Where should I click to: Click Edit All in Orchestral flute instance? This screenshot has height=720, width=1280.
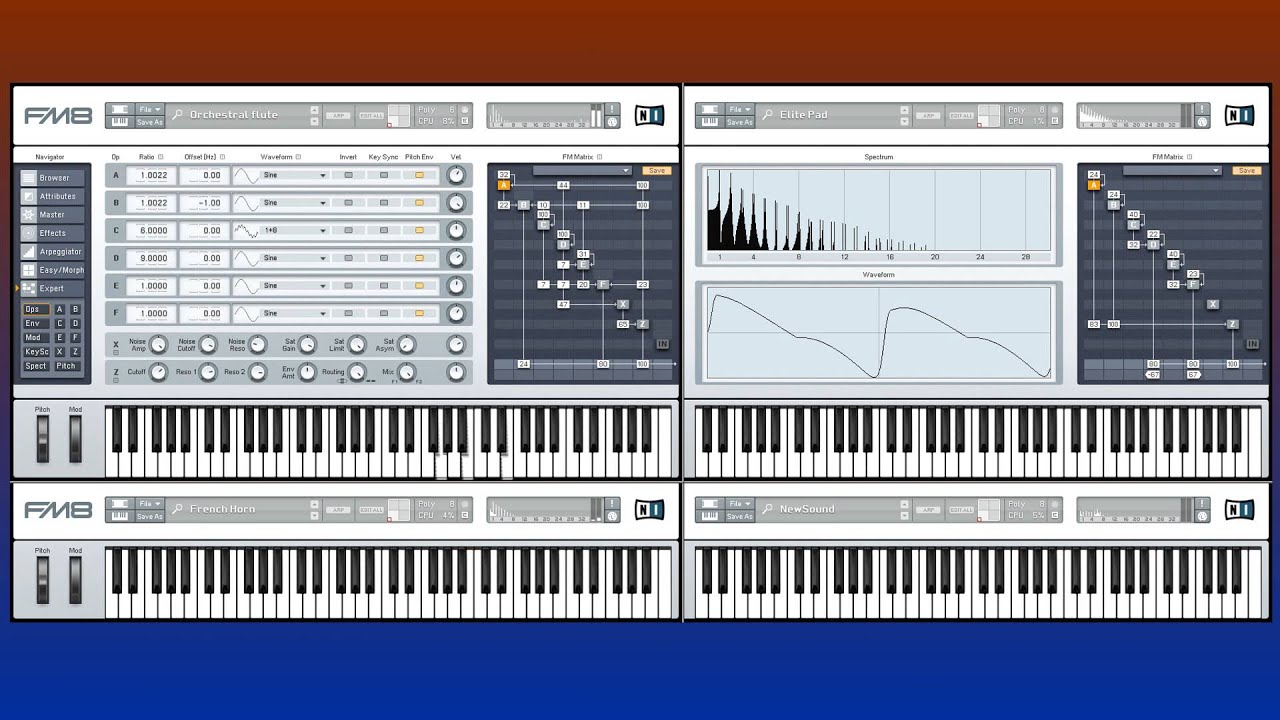371,116
